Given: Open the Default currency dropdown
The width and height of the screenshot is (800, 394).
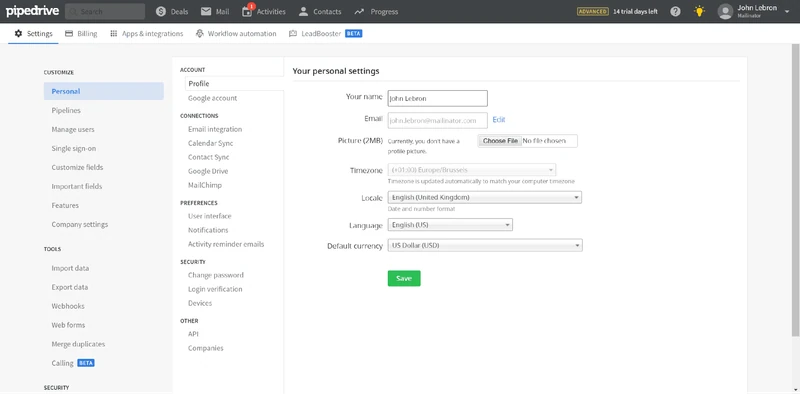Looking at the screenshot, I should pos(485,245).
